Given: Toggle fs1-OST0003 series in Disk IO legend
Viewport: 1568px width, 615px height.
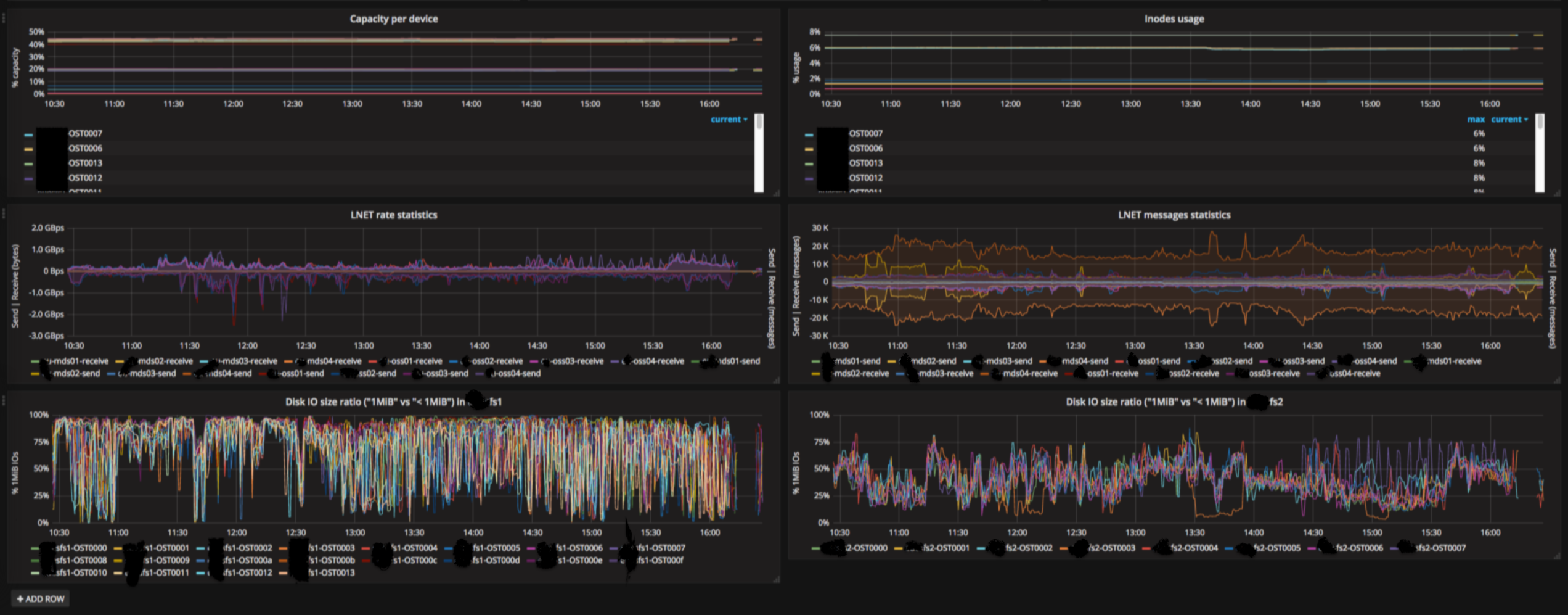Looking at the screenshot, I should click(331, 548).
